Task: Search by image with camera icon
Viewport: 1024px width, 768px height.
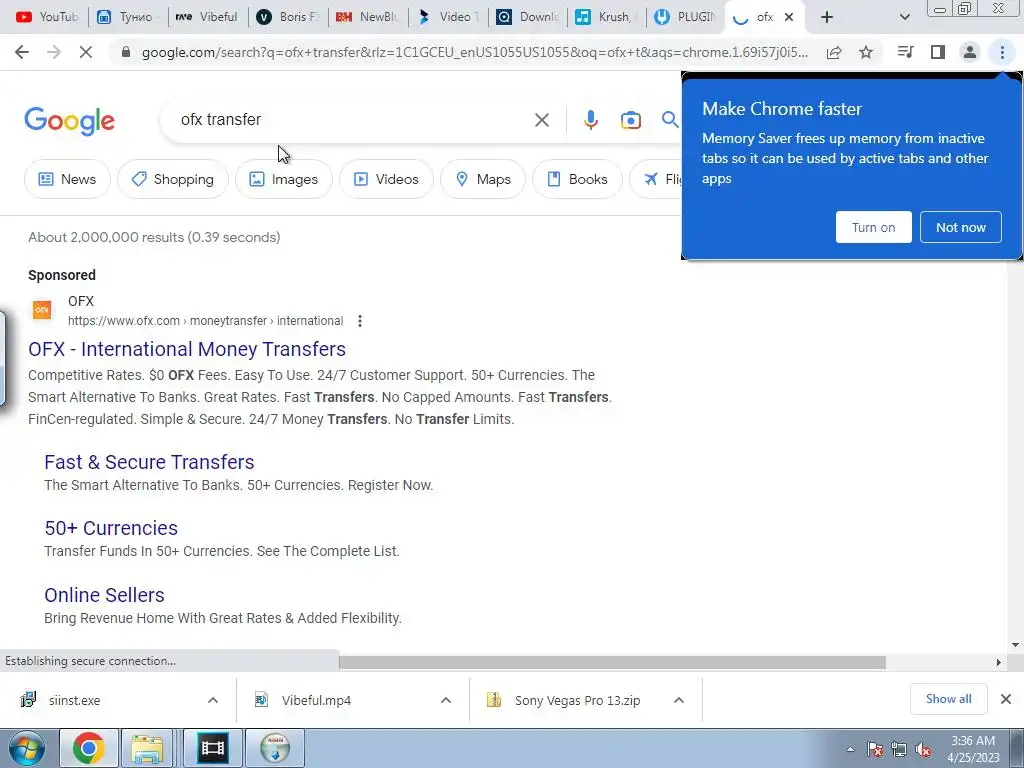Action: tap(630, 120)
